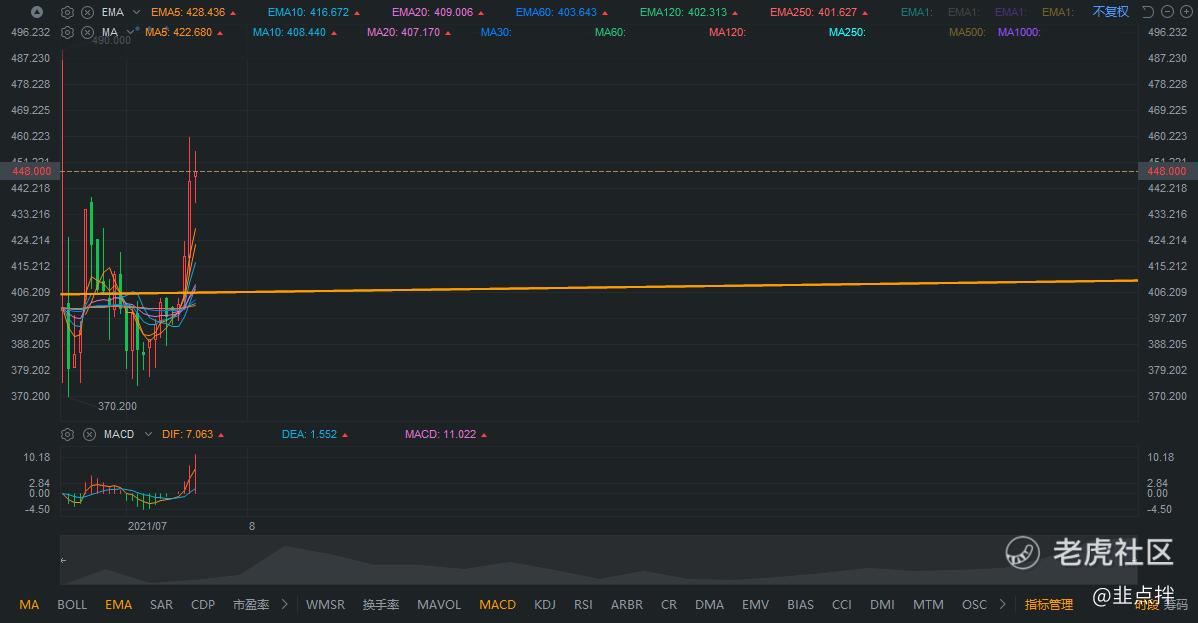Image resolution: width=1198 pixels, height=623 pixels.
Task: Click the MA1000 label
Action: click(1019, 32)
